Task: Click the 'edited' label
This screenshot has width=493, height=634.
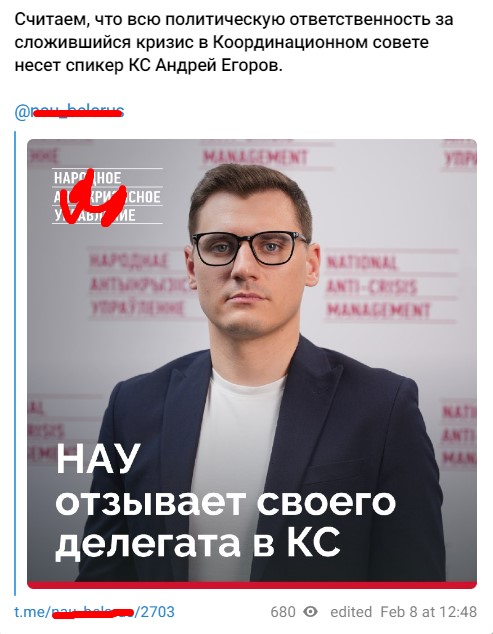Action: tap(351, 612)
